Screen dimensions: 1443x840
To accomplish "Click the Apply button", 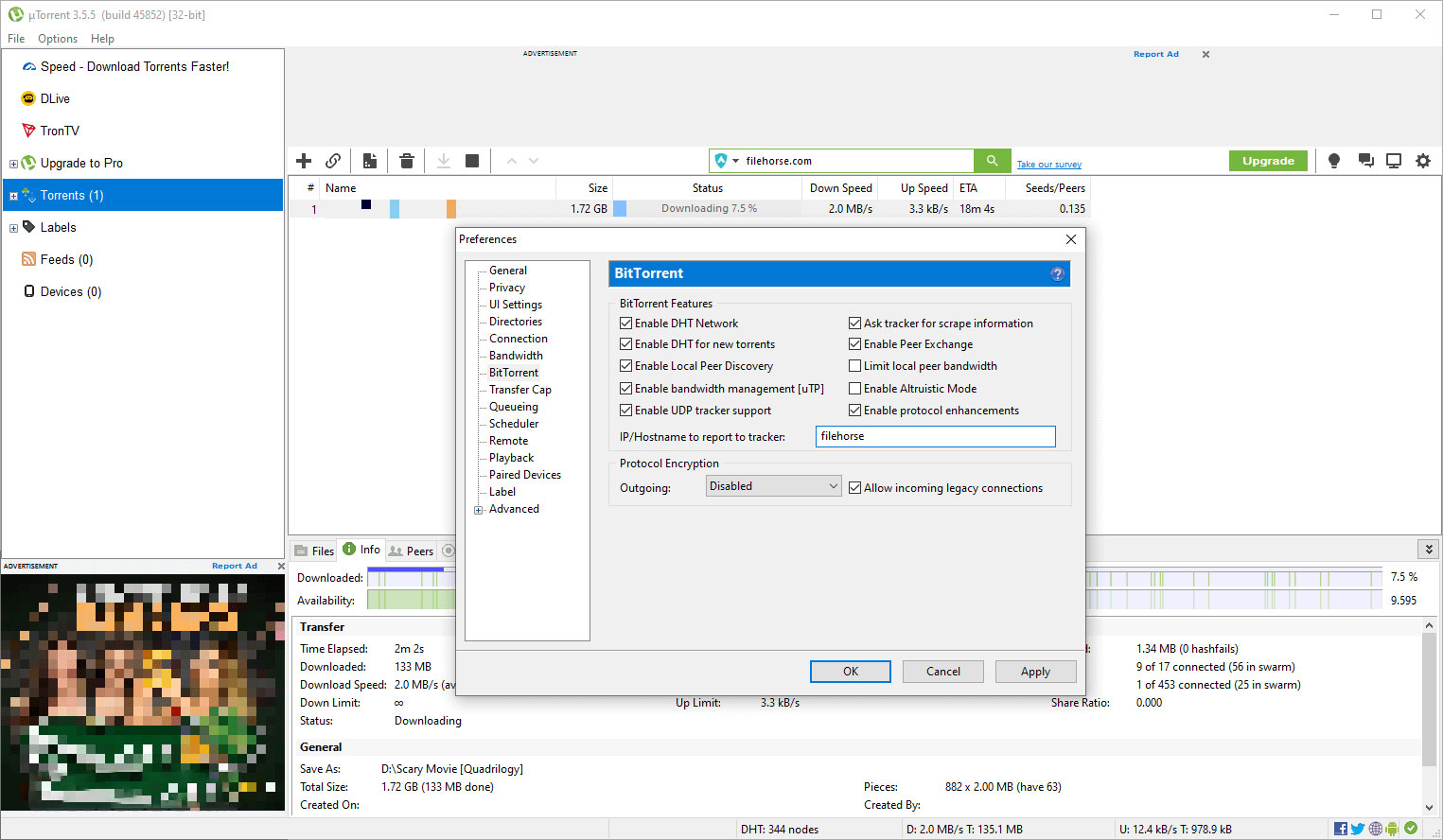I will (1035, 672).
